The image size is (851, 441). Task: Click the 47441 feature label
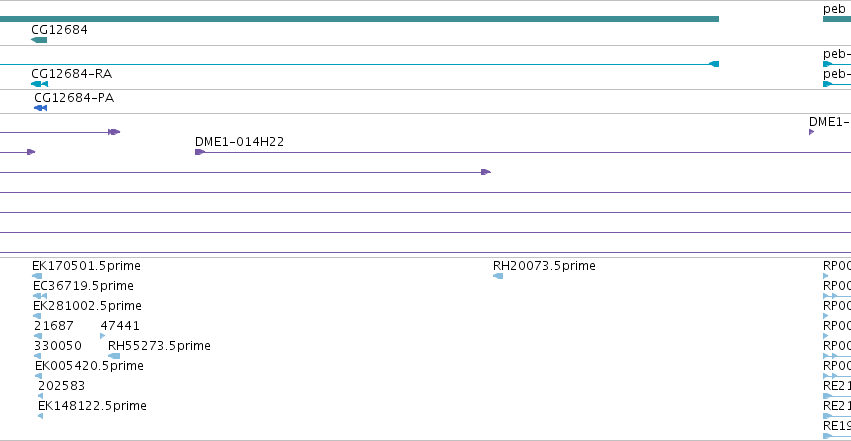click(120, 326)
